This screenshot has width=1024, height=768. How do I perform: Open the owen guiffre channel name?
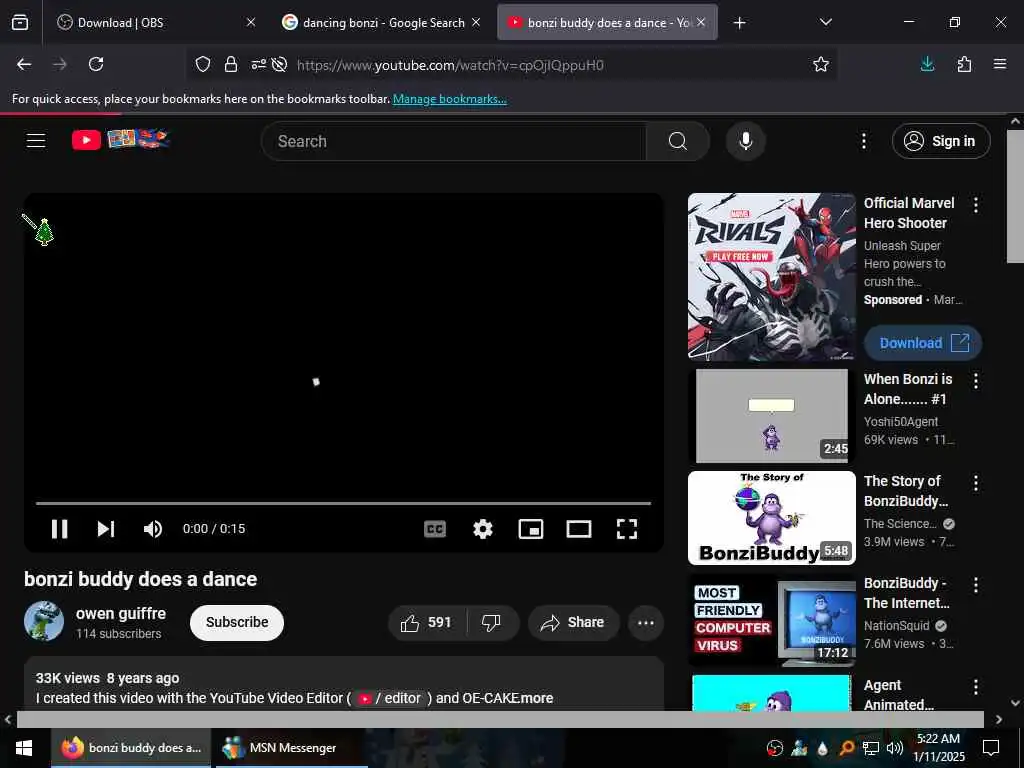[121, 613]
